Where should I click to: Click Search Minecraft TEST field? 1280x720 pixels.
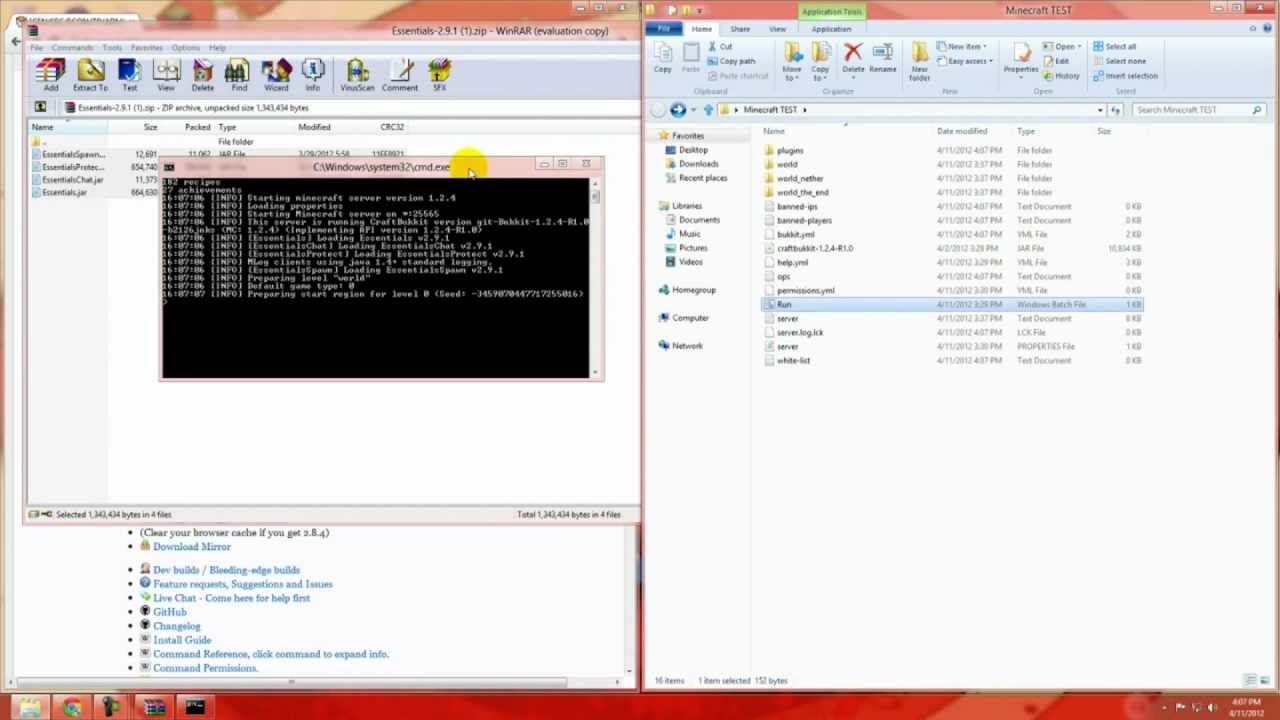click(x=1198, y=110)
